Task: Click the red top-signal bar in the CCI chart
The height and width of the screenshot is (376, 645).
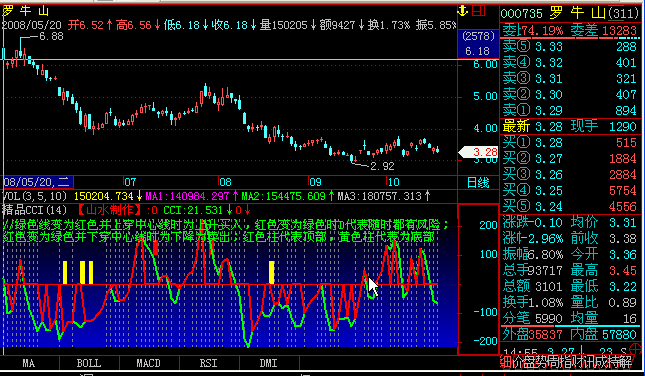Action: (155, 248)
